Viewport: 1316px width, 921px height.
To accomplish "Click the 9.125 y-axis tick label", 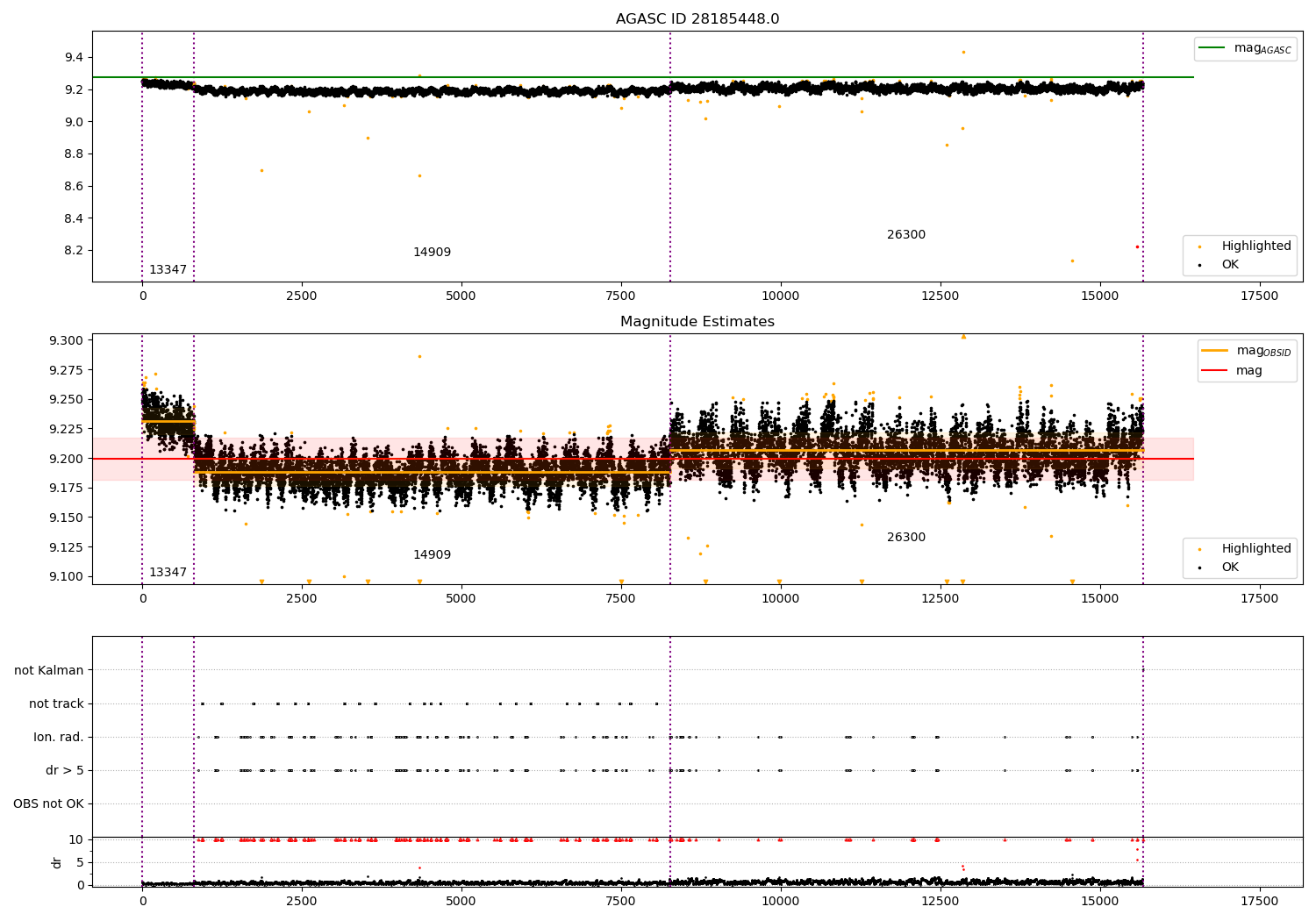I will tap(67, 548).
